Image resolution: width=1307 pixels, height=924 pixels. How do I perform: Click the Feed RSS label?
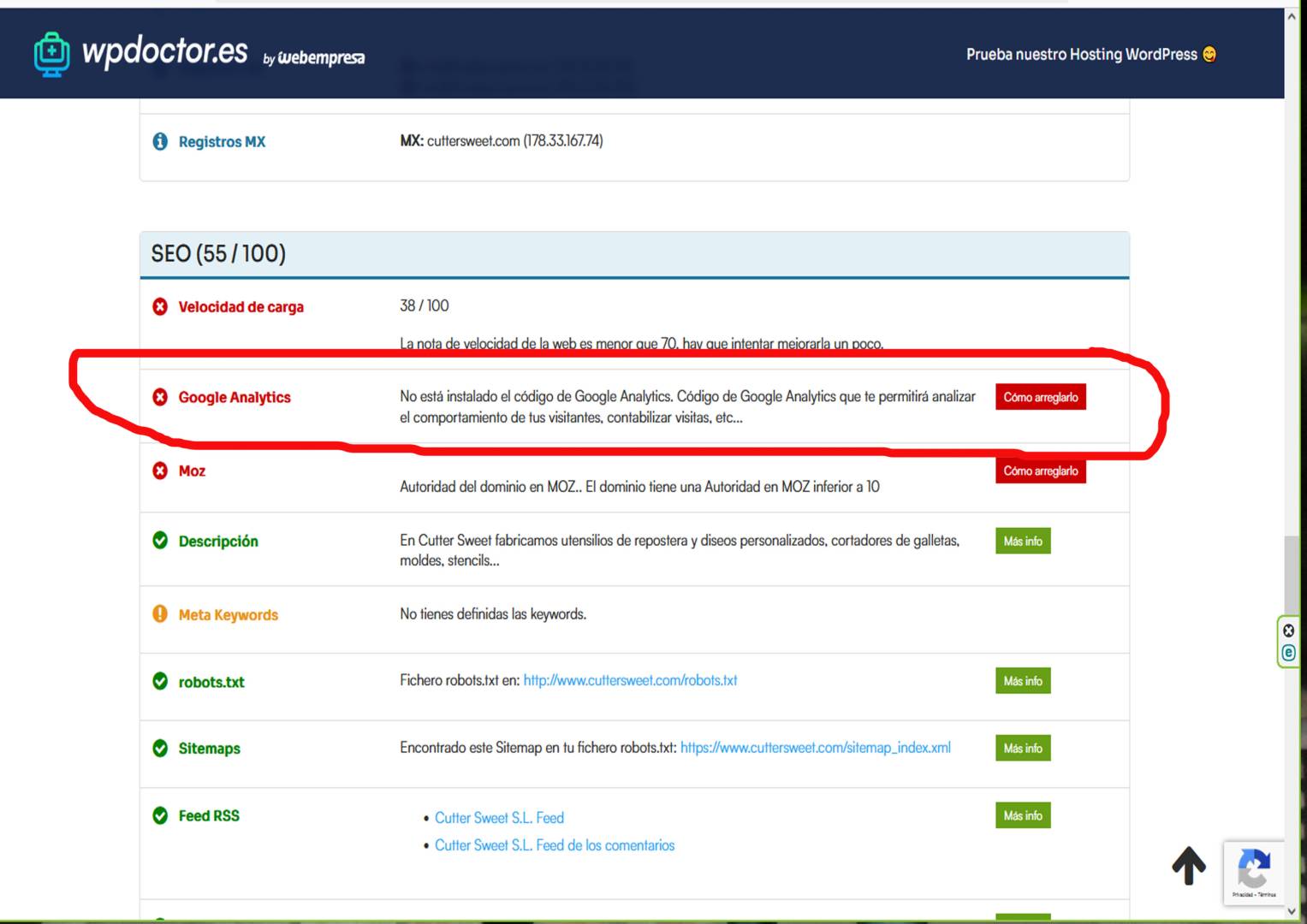click(209, 815)
